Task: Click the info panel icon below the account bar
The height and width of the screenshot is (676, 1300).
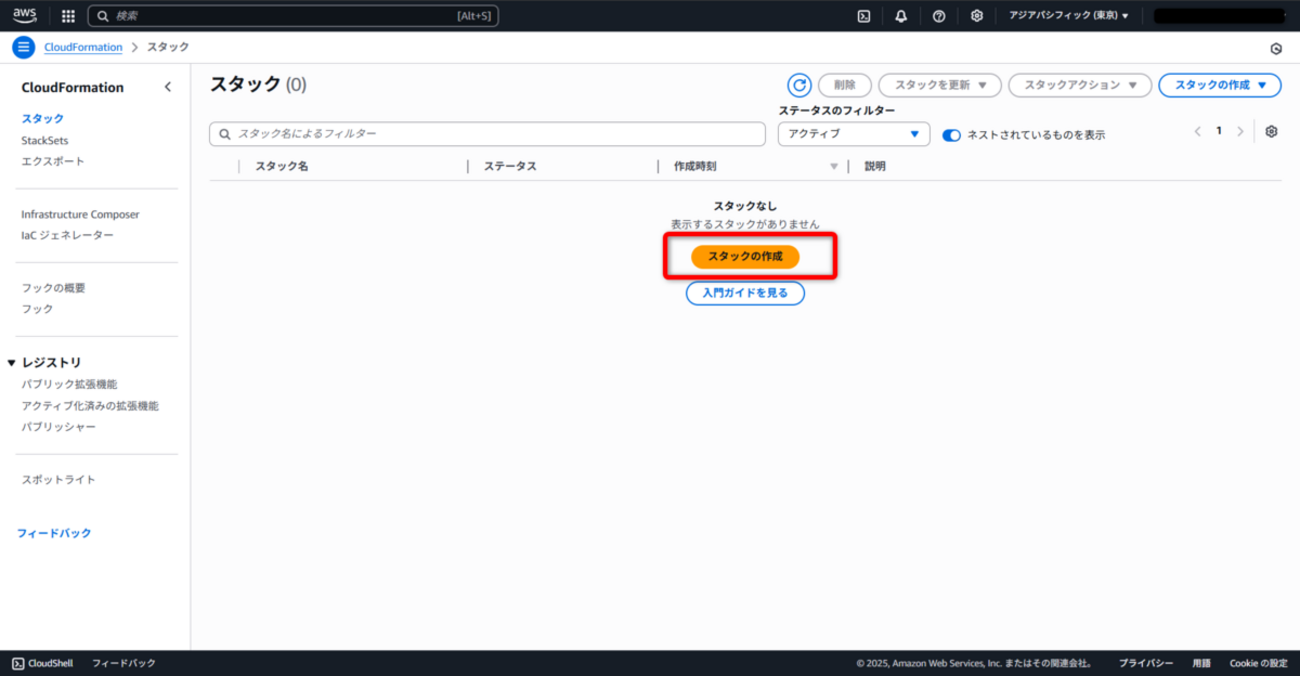Action: 1276,48
